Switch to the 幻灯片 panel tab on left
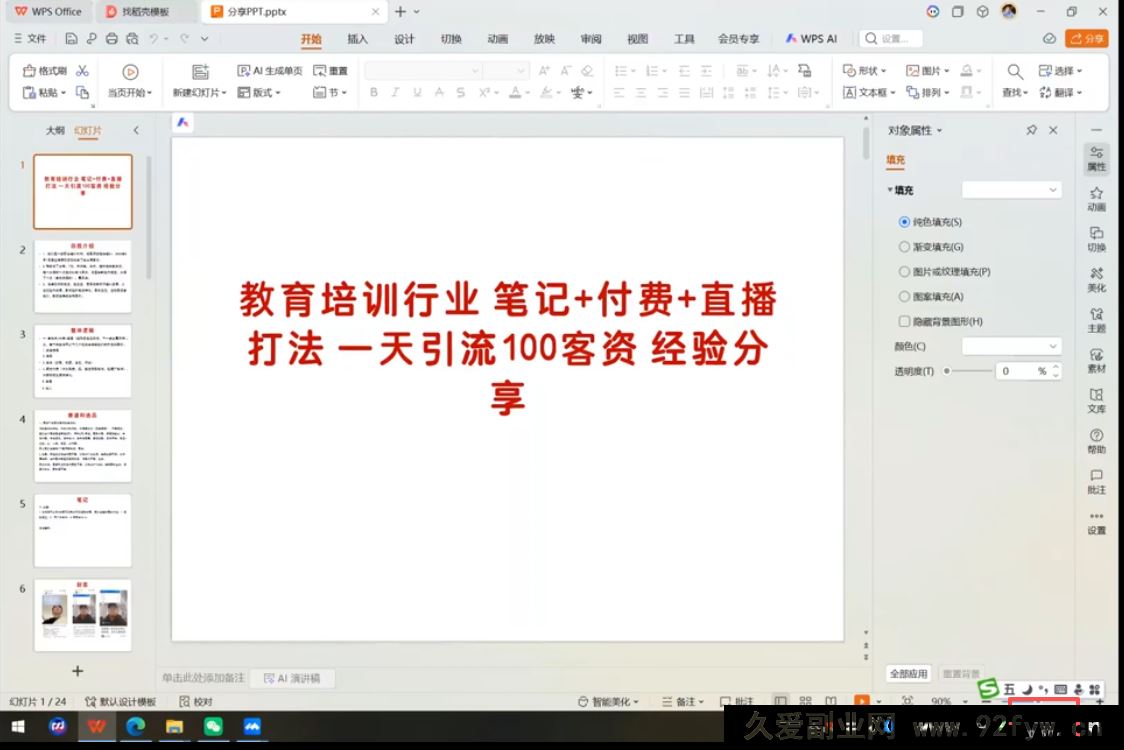Screen dimensions: 1124x750 (90, 129)
